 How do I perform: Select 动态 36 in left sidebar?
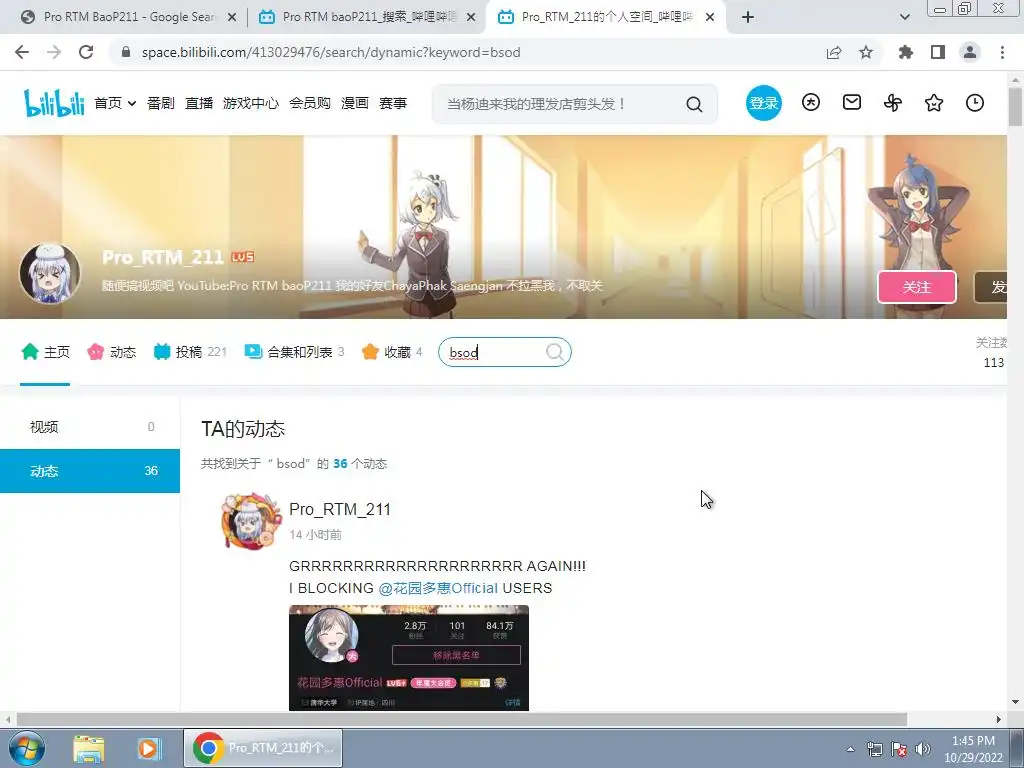tap(90, 471)
